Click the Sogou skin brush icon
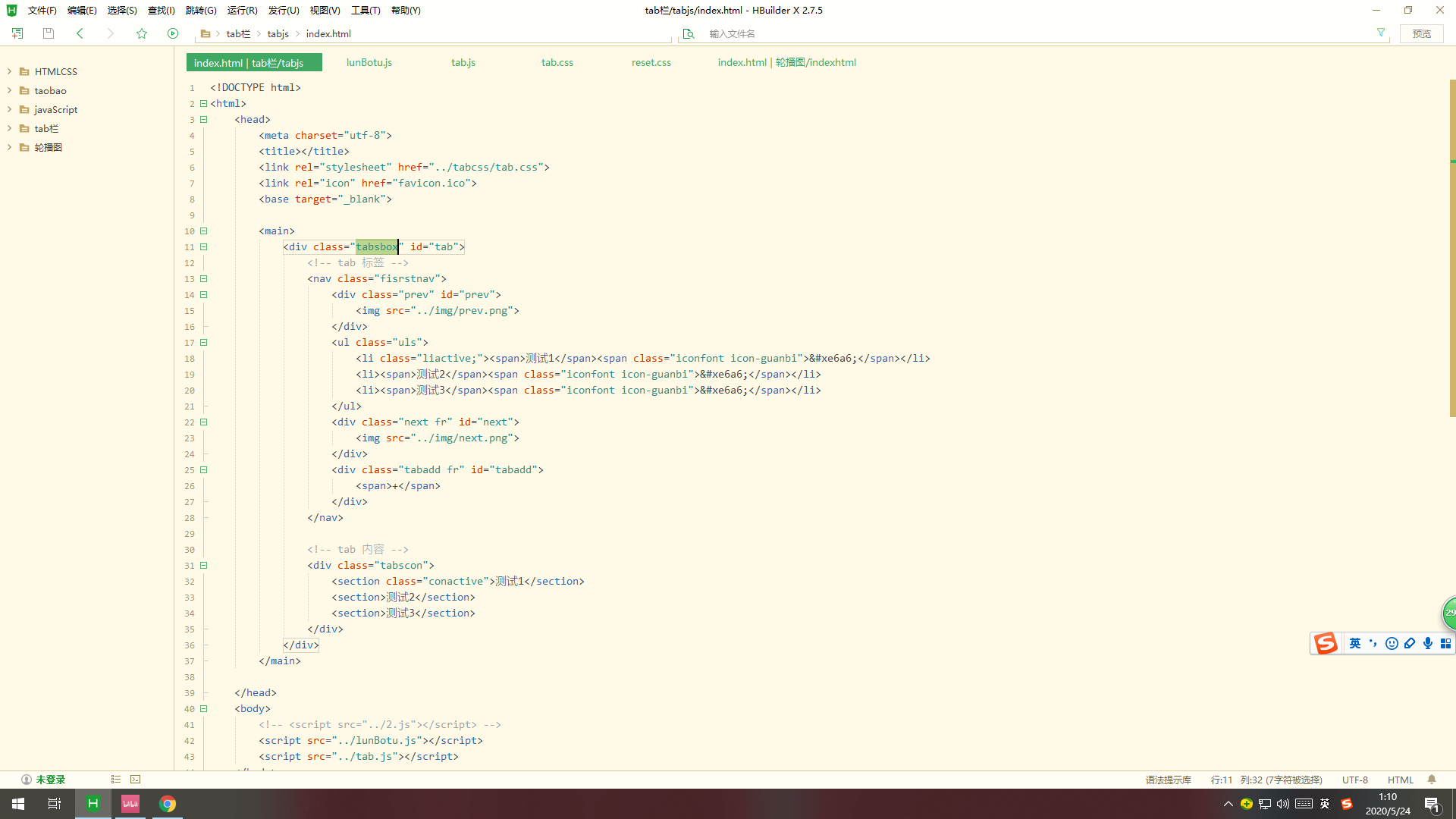The height and width of the screenshot is (819, 1456). coord(1410,643)
